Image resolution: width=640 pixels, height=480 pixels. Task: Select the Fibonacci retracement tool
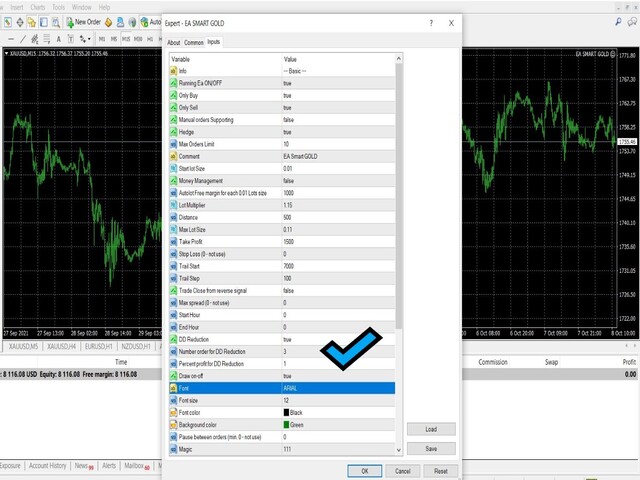click(x=47, y=39)
